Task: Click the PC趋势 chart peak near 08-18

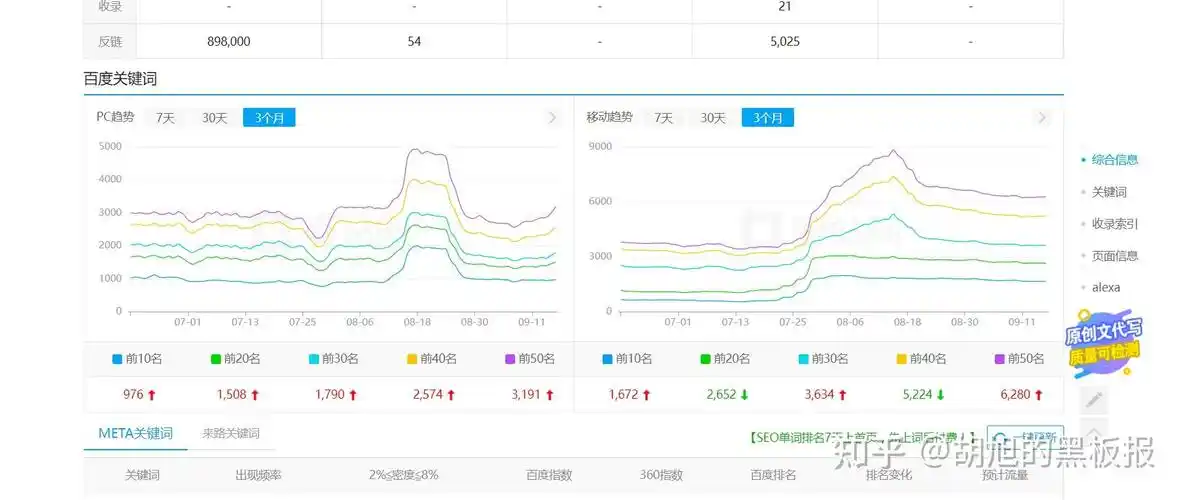Action: point(415,150)
